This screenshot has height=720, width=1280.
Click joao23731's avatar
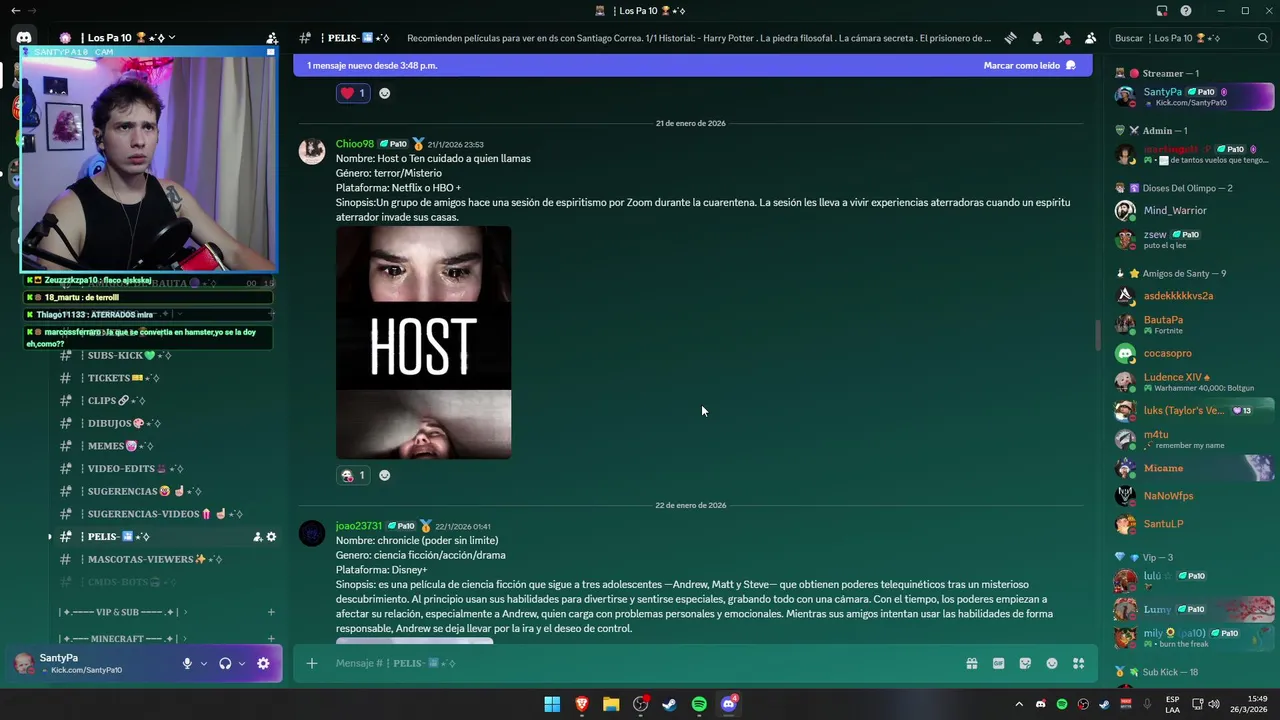(312, 533)
